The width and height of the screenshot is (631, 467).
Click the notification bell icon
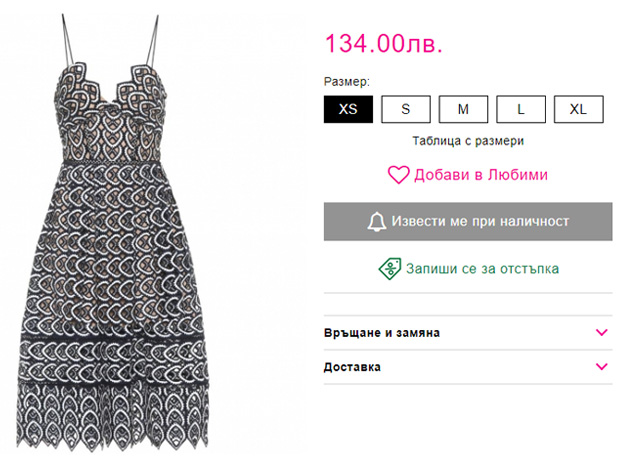pyautogui.click(x=377, y=221)
